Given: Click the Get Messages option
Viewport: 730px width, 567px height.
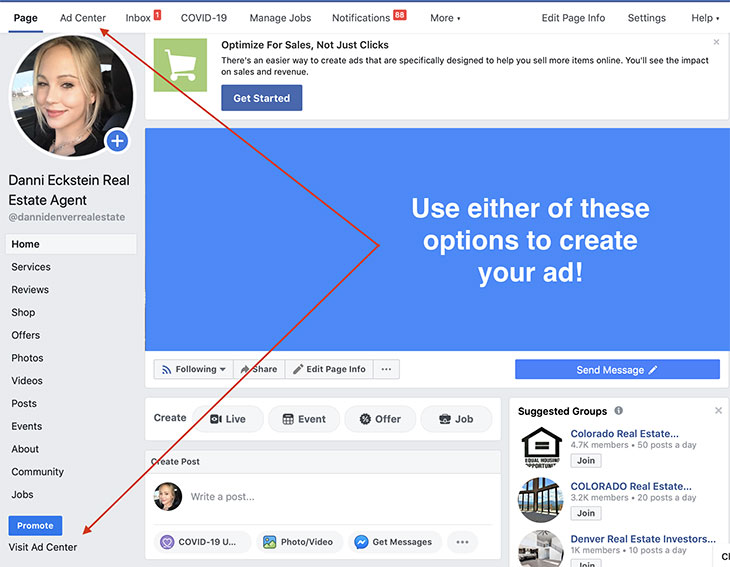Looking at the screenshot, I should coord(394,542).
